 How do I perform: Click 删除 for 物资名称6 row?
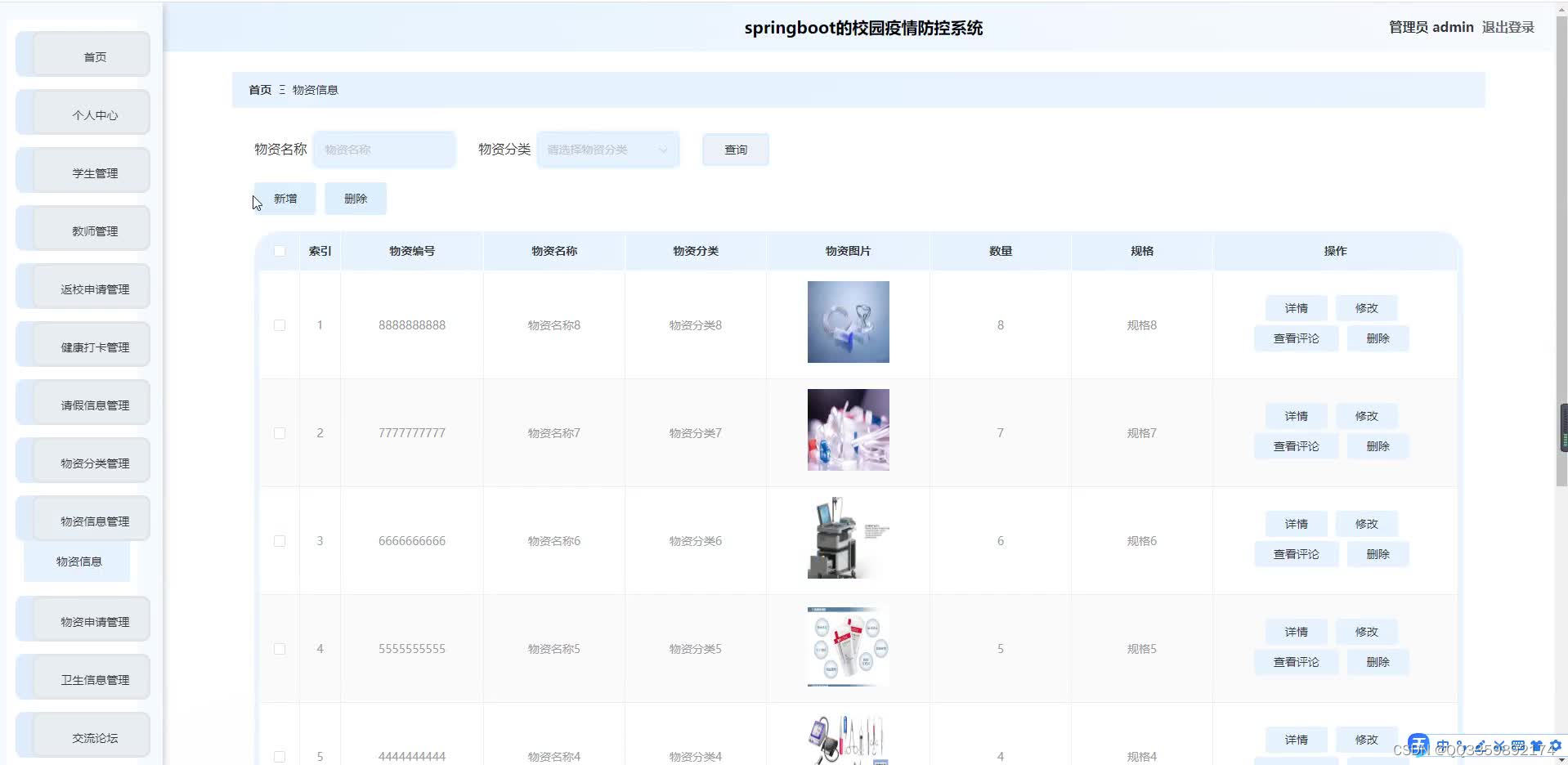coord(1378,554)
